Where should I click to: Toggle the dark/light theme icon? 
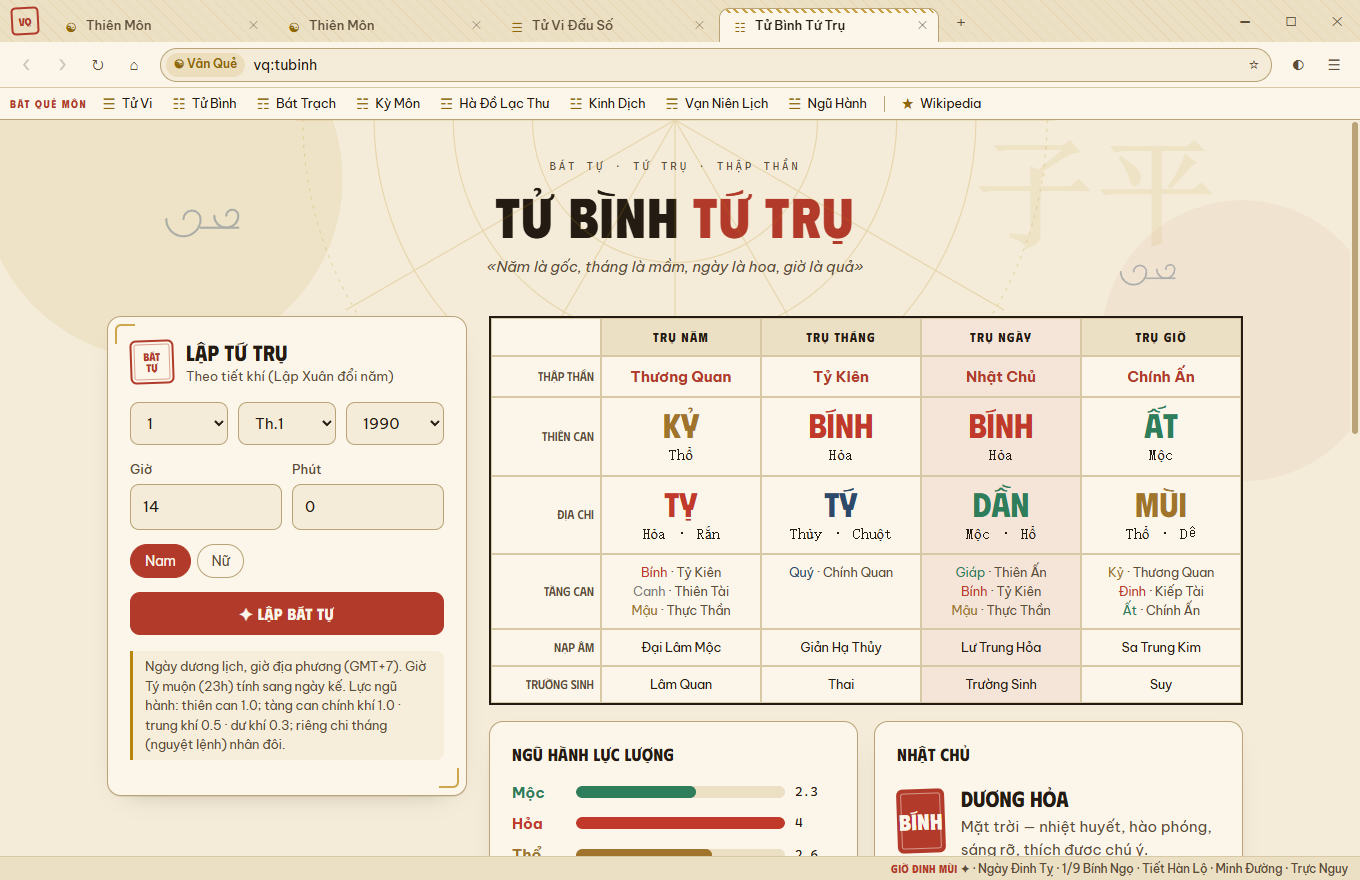(x=1298, y=65)
